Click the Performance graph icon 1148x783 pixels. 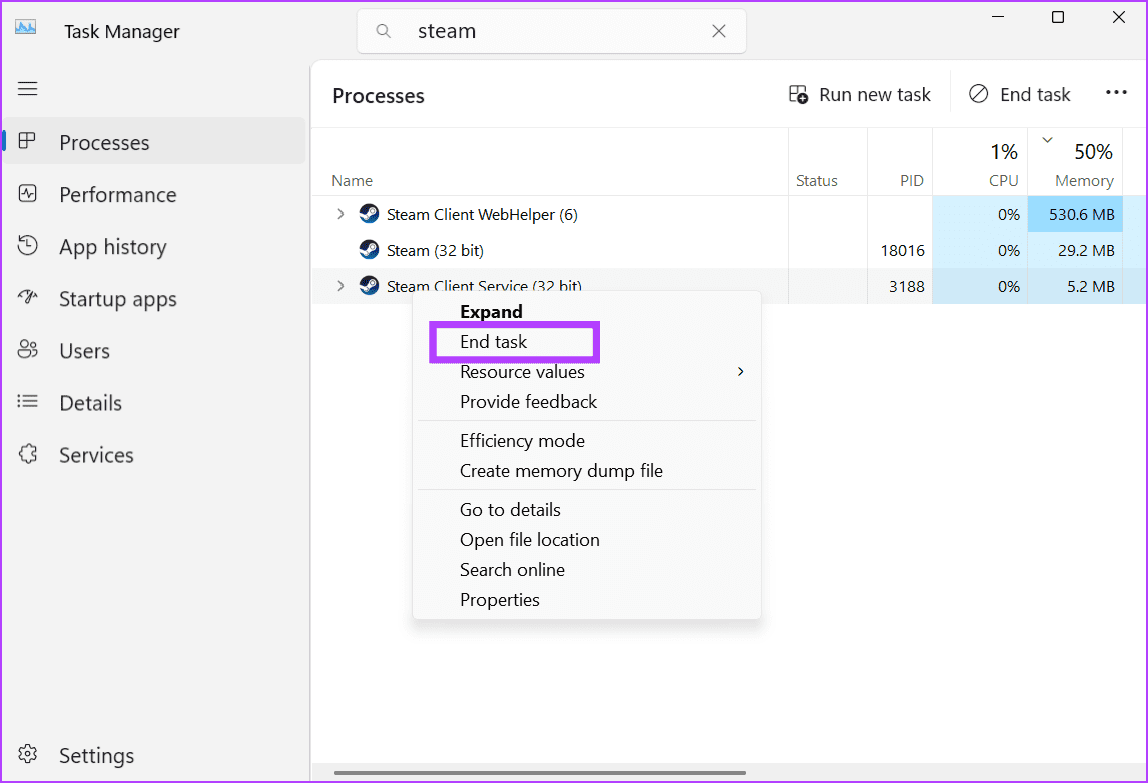[x=27, y=193]
